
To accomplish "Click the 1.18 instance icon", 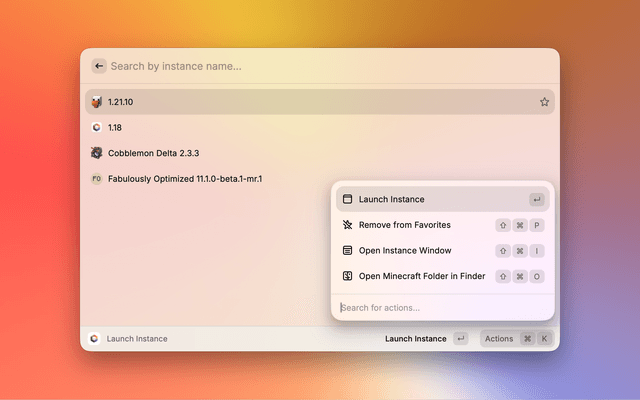I will 96,128.
